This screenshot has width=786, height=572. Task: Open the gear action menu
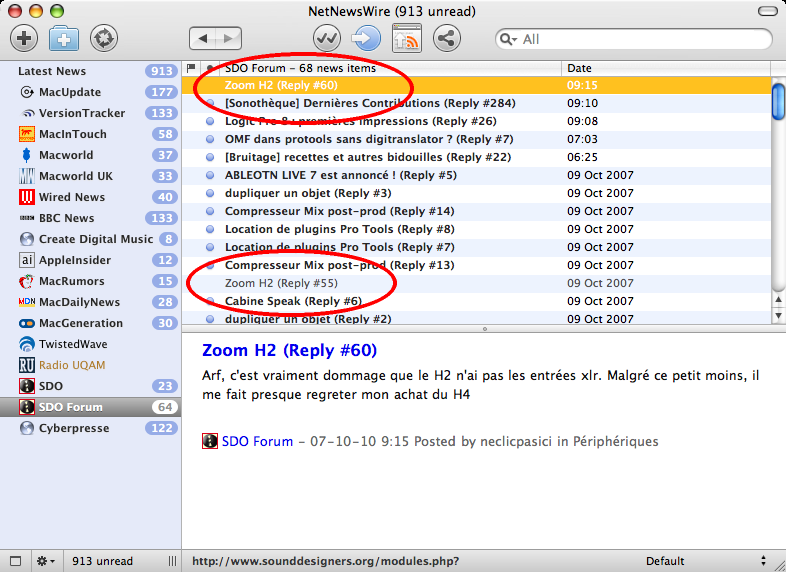pos(46,561)
